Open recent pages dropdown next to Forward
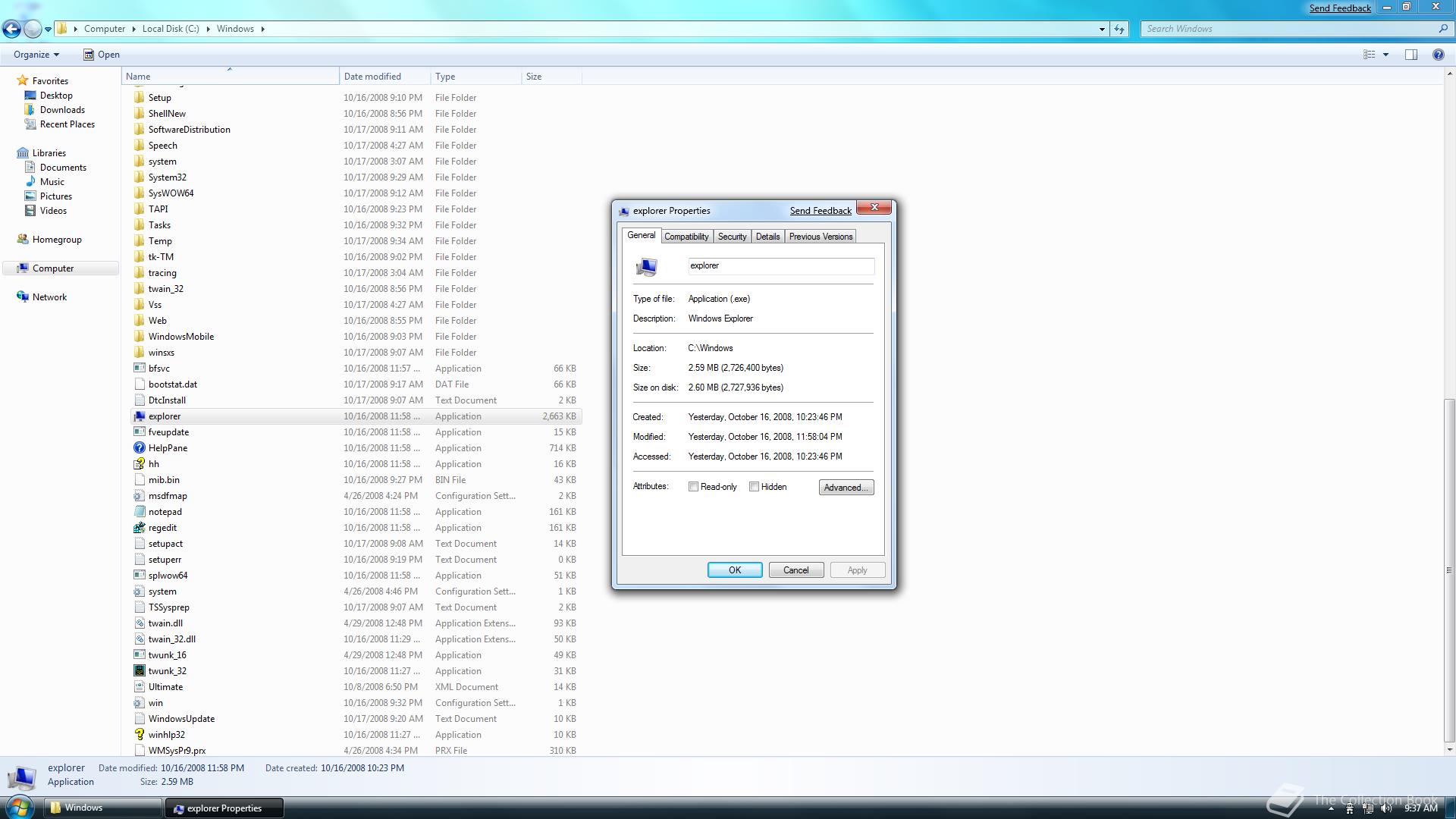 point(48,30)
